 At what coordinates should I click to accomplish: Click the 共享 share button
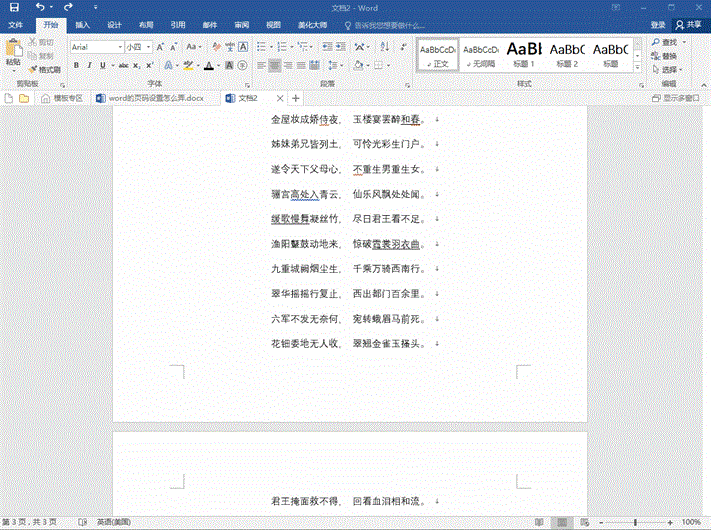point(689,24)
